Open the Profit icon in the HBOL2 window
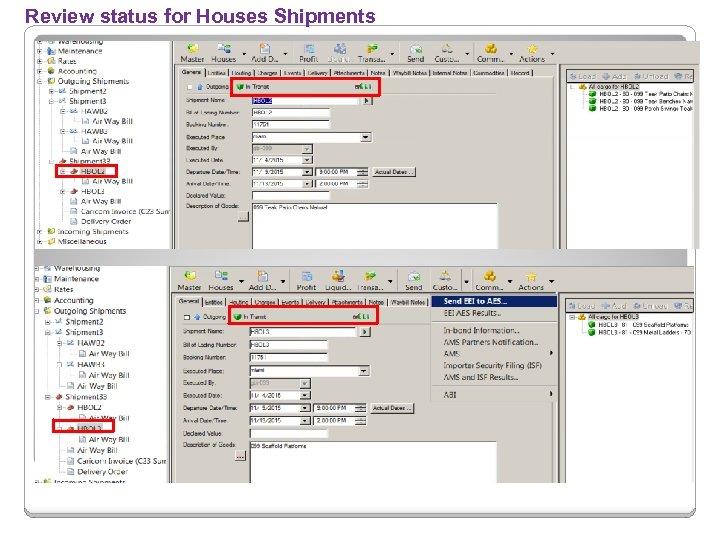The height and width of the screenshot is (540, 720). pos(309,49)
